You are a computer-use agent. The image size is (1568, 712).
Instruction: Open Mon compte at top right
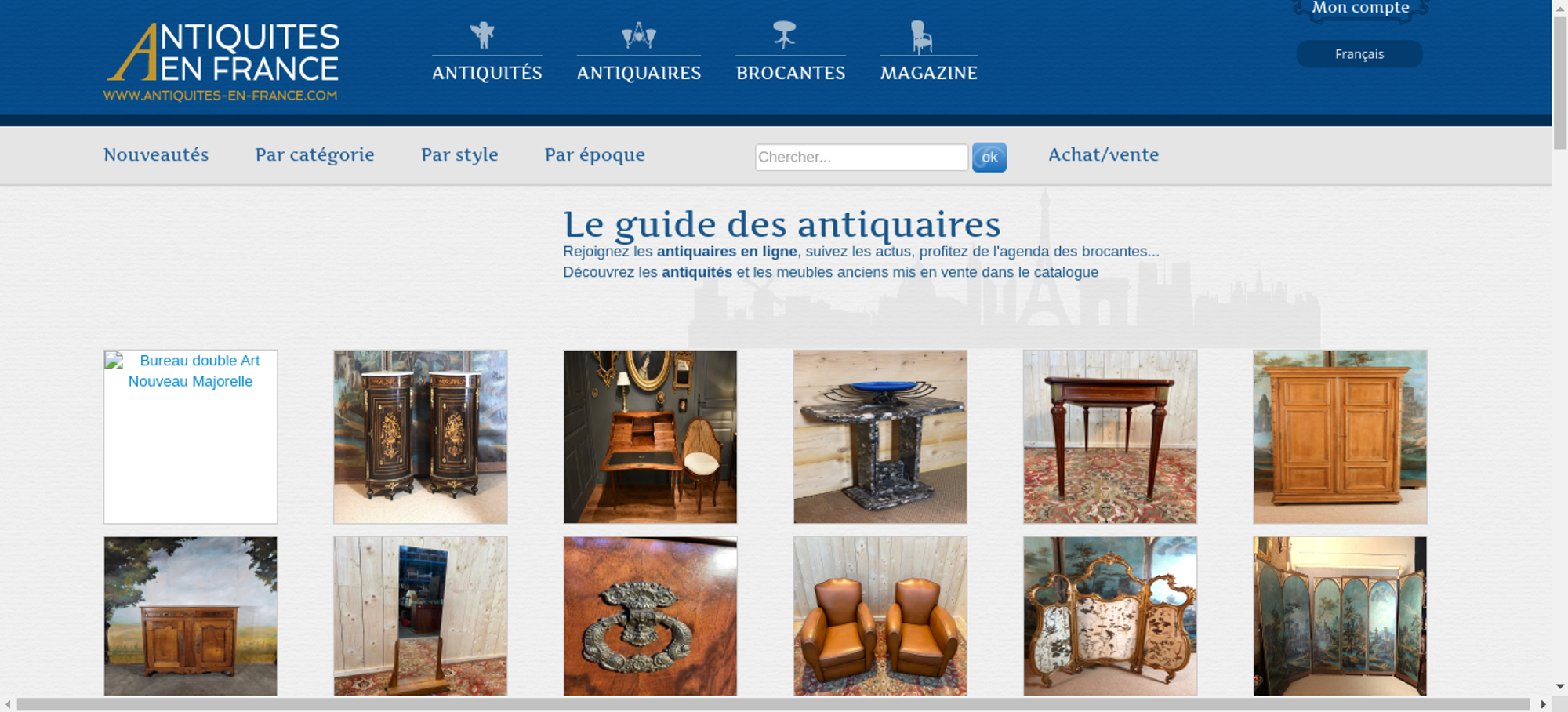tap(1361, 9)
